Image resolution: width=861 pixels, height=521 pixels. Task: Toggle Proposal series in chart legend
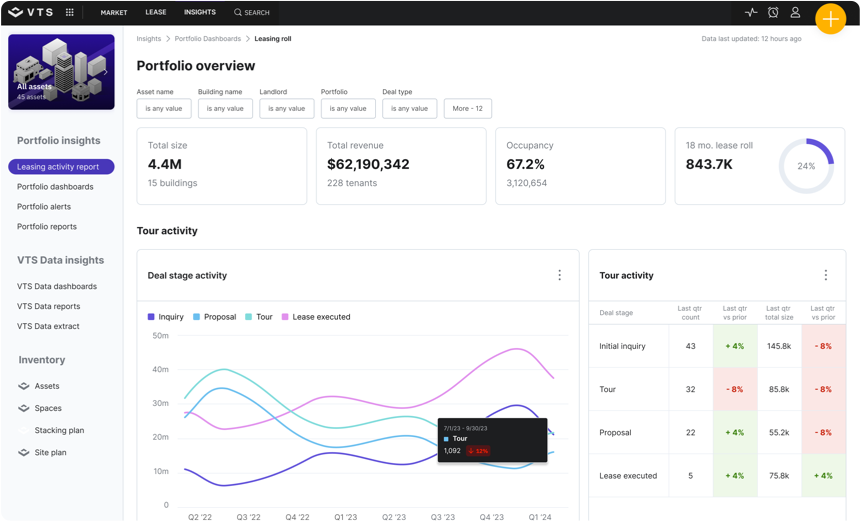point(214,317)
